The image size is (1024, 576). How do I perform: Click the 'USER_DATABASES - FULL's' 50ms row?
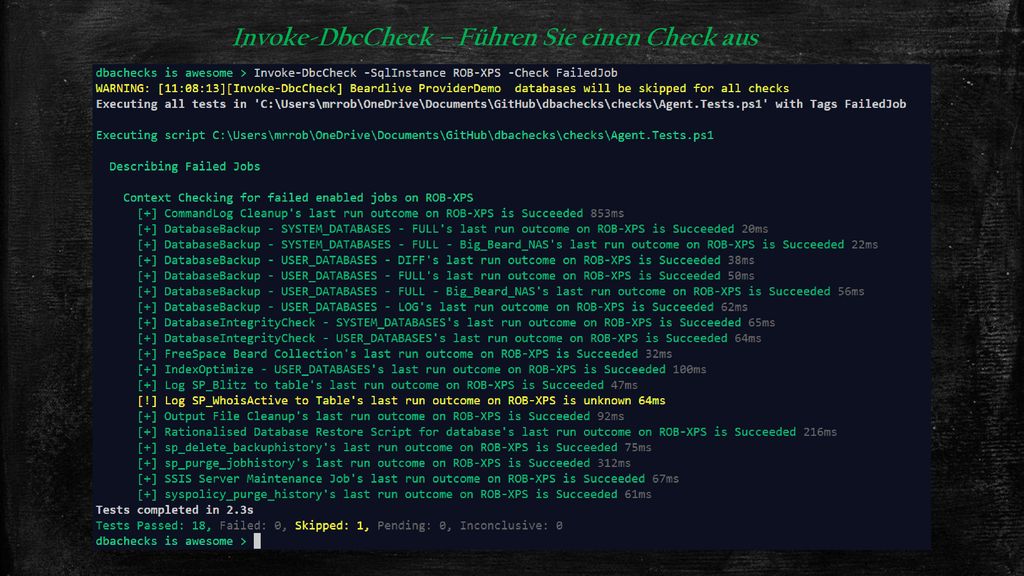pyautogui.click(x=445, y=276)
